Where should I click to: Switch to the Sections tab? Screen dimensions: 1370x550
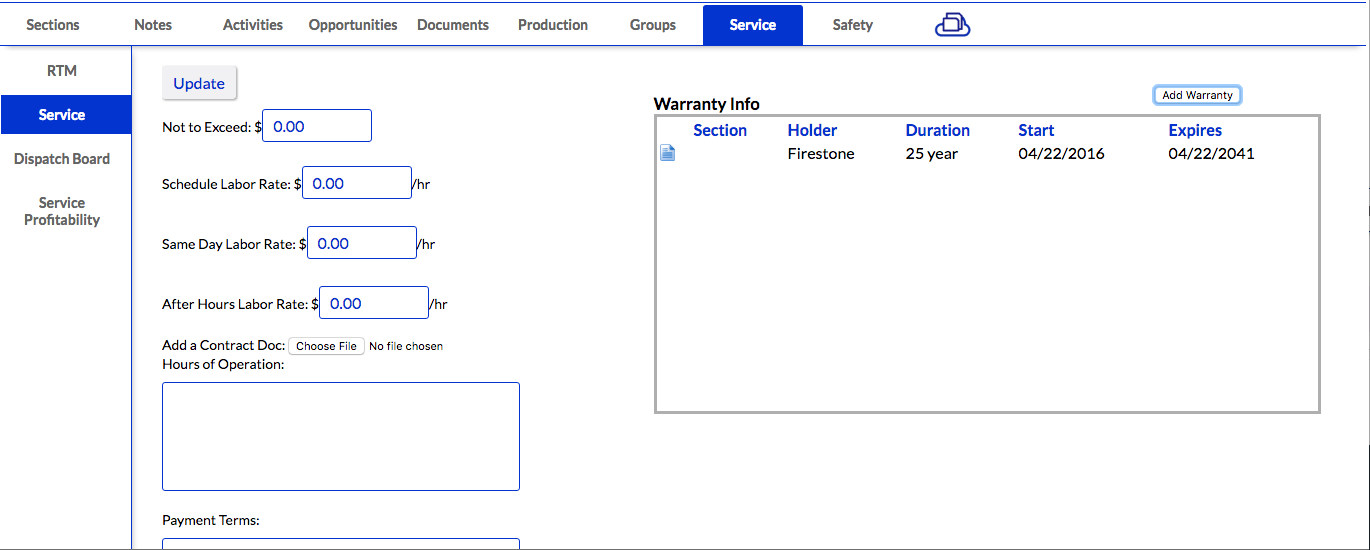(52, 25)
